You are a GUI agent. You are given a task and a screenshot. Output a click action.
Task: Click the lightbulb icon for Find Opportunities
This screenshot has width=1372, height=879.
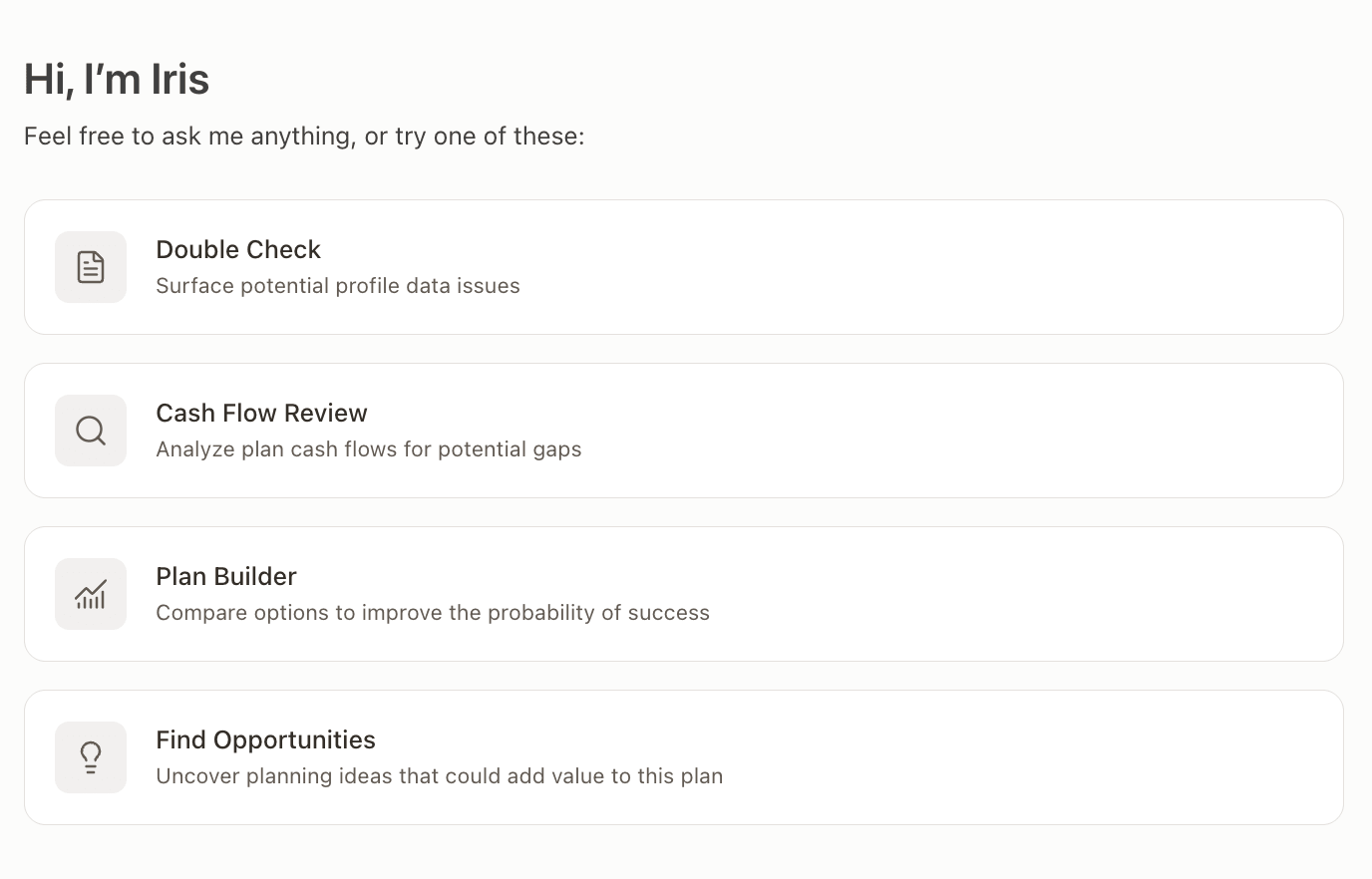point(91,757)
